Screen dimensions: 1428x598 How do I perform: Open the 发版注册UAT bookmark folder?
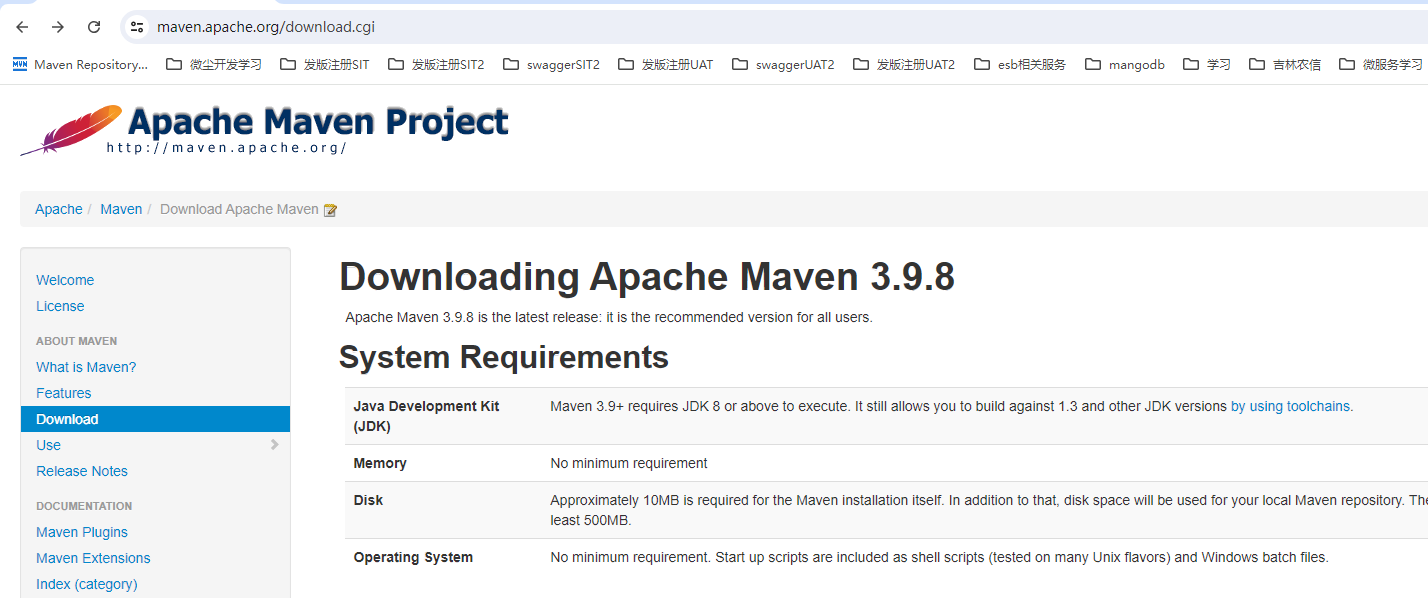pos(666,64)
